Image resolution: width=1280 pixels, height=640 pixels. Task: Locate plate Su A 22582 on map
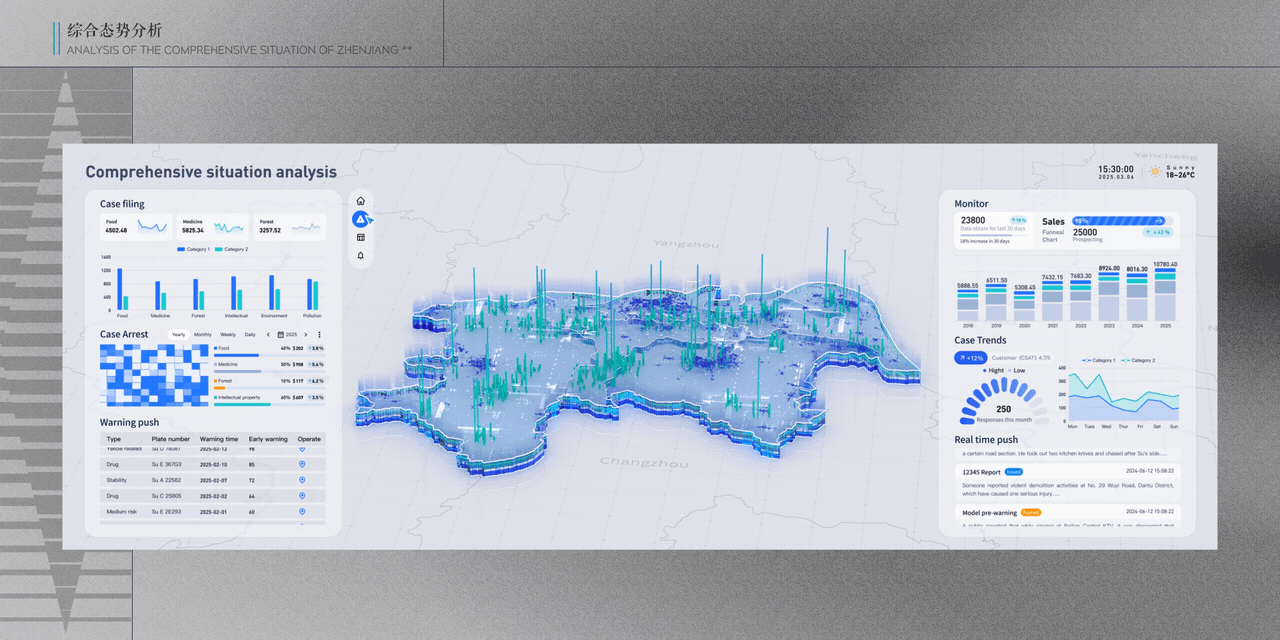(302, 480)
